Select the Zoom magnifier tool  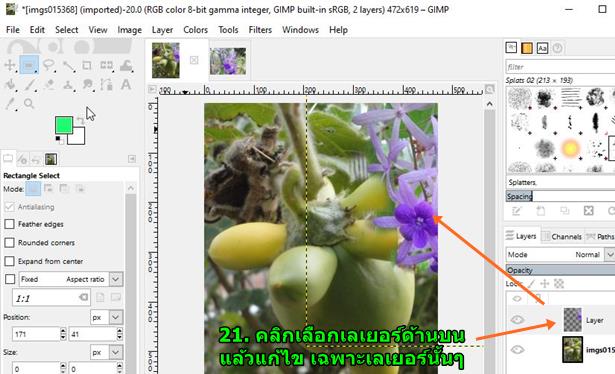[29, 103]
